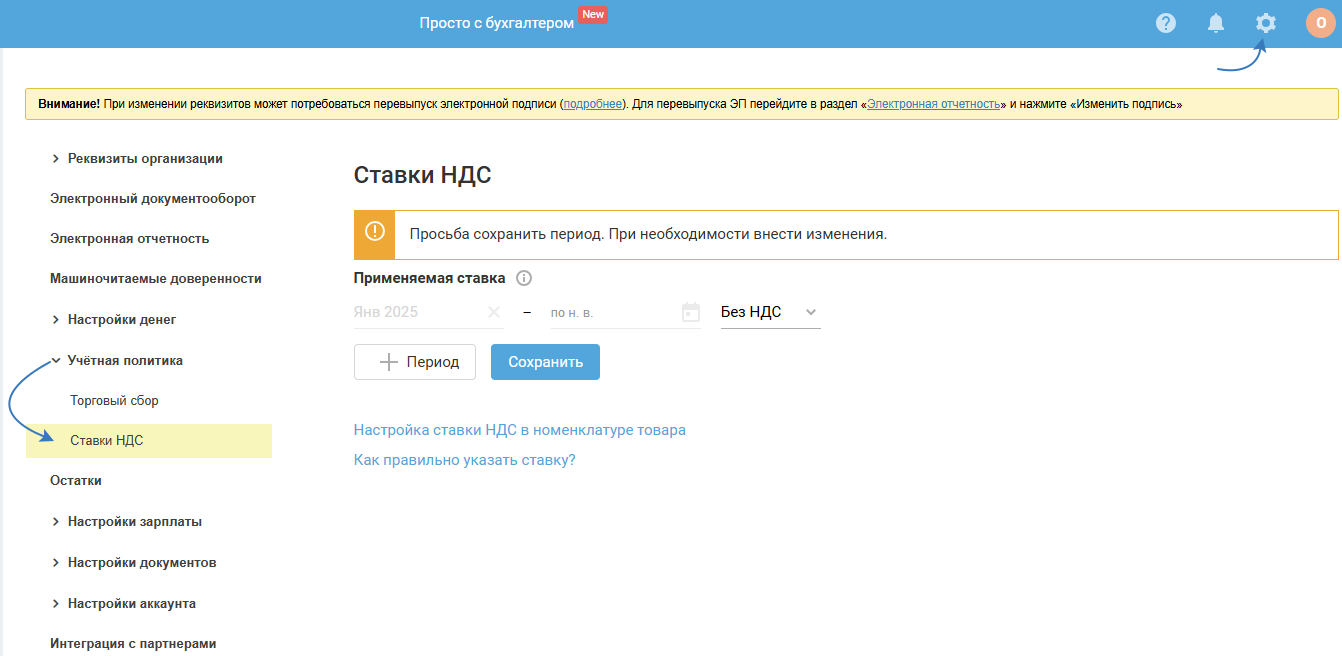
Task: Click the red New badge
Action: (593, 15)
